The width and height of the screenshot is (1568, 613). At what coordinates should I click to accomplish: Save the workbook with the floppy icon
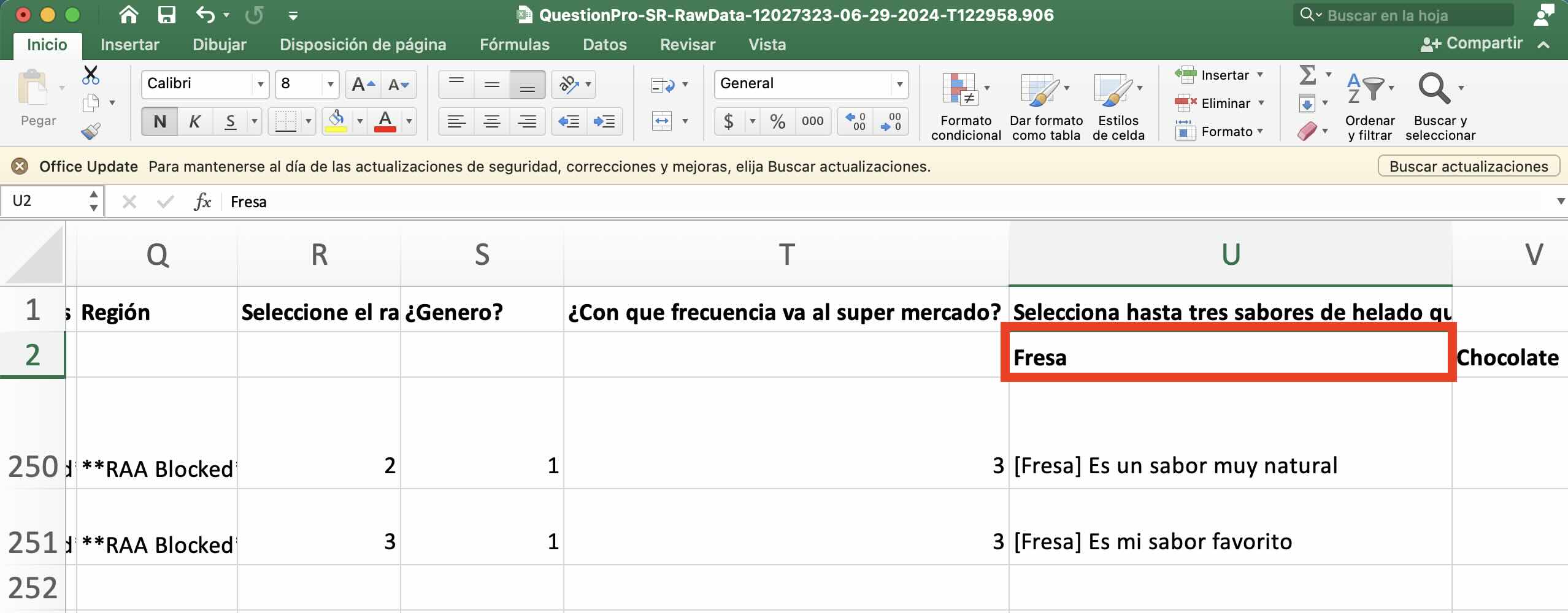pos(166,15)
